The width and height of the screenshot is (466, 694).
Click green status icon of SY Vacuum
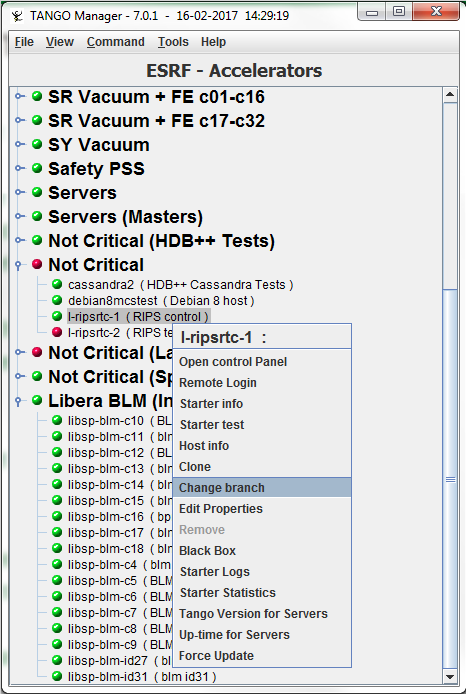coord(37,144)
